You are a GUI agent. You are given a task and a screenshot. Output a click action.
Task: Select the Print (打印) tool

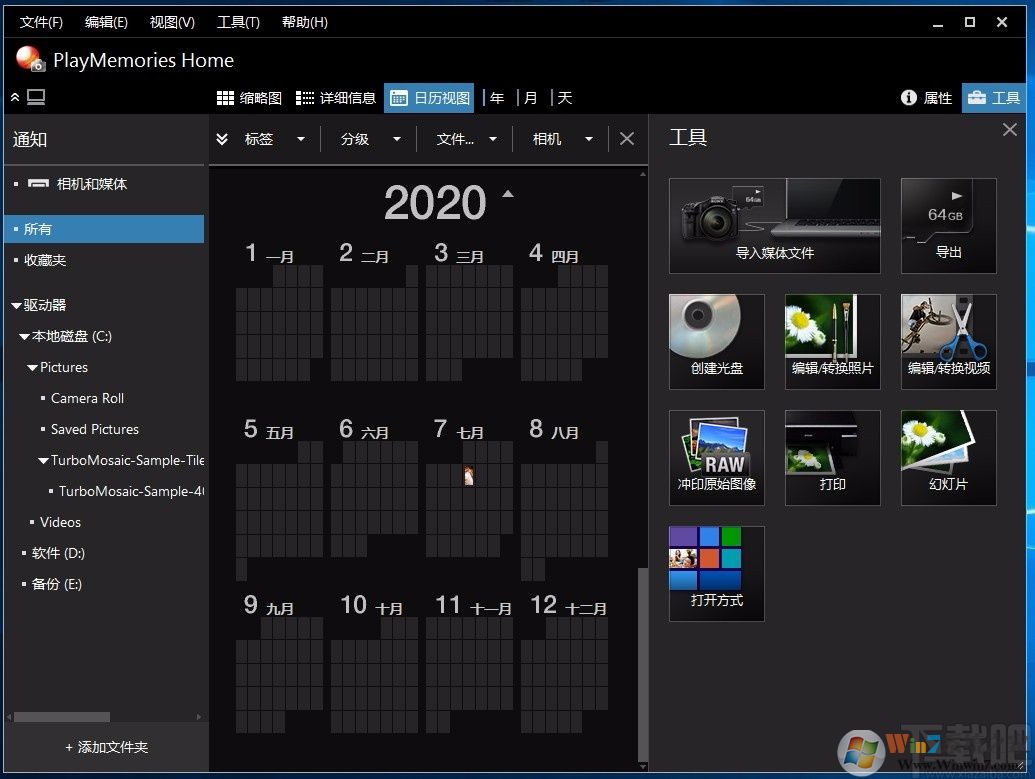point(832,457)
